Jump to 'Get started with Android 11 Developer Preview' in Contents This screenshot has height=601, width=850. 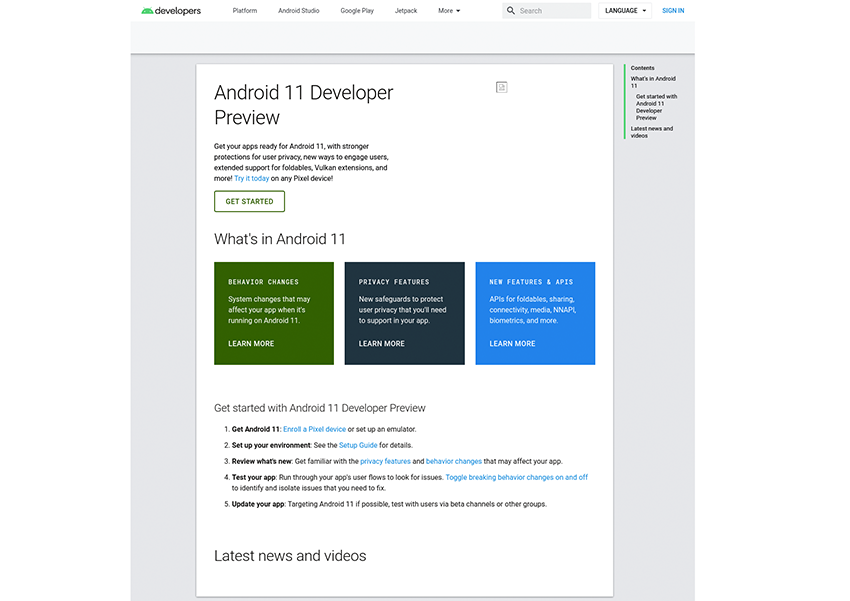point(656,107)
